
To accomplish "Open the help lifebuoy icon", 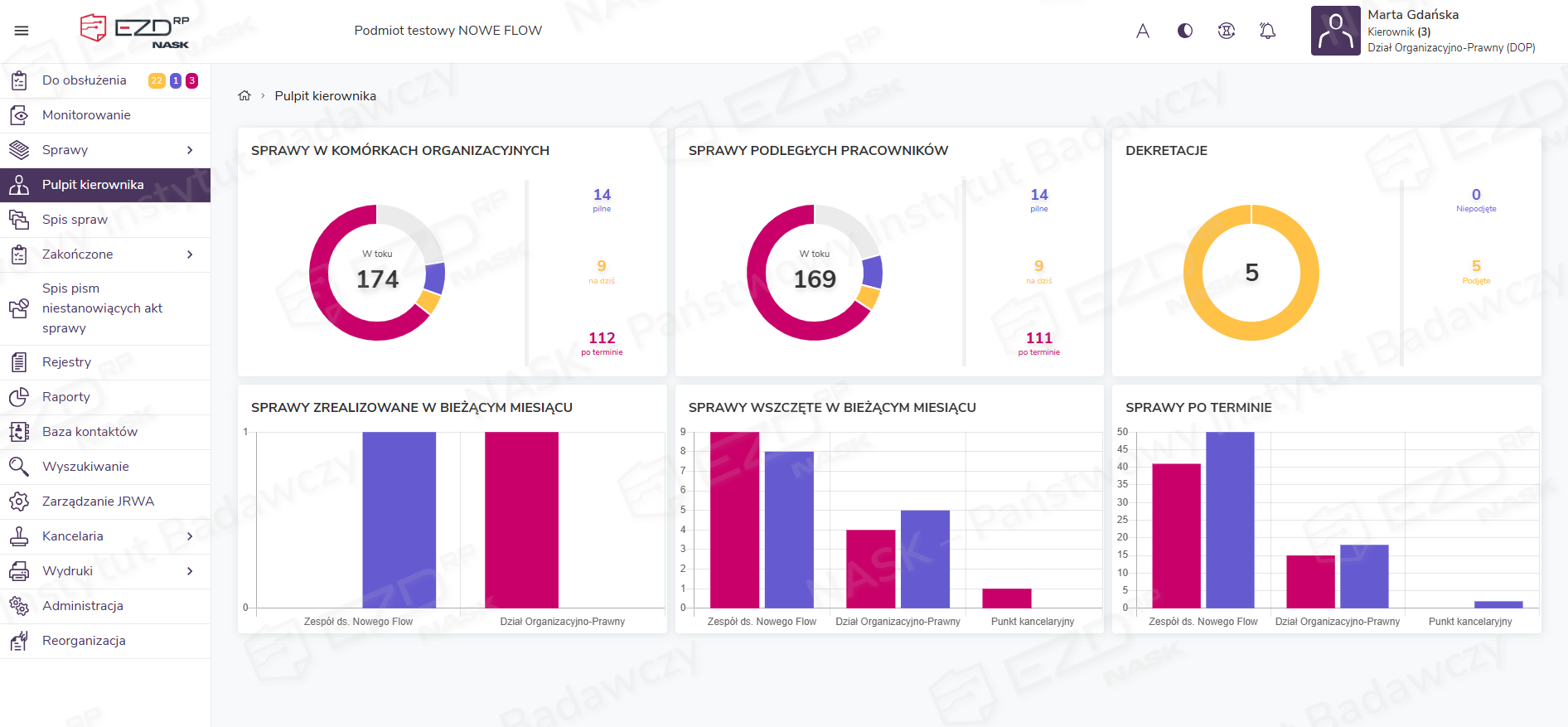I will click(1227, 31).
